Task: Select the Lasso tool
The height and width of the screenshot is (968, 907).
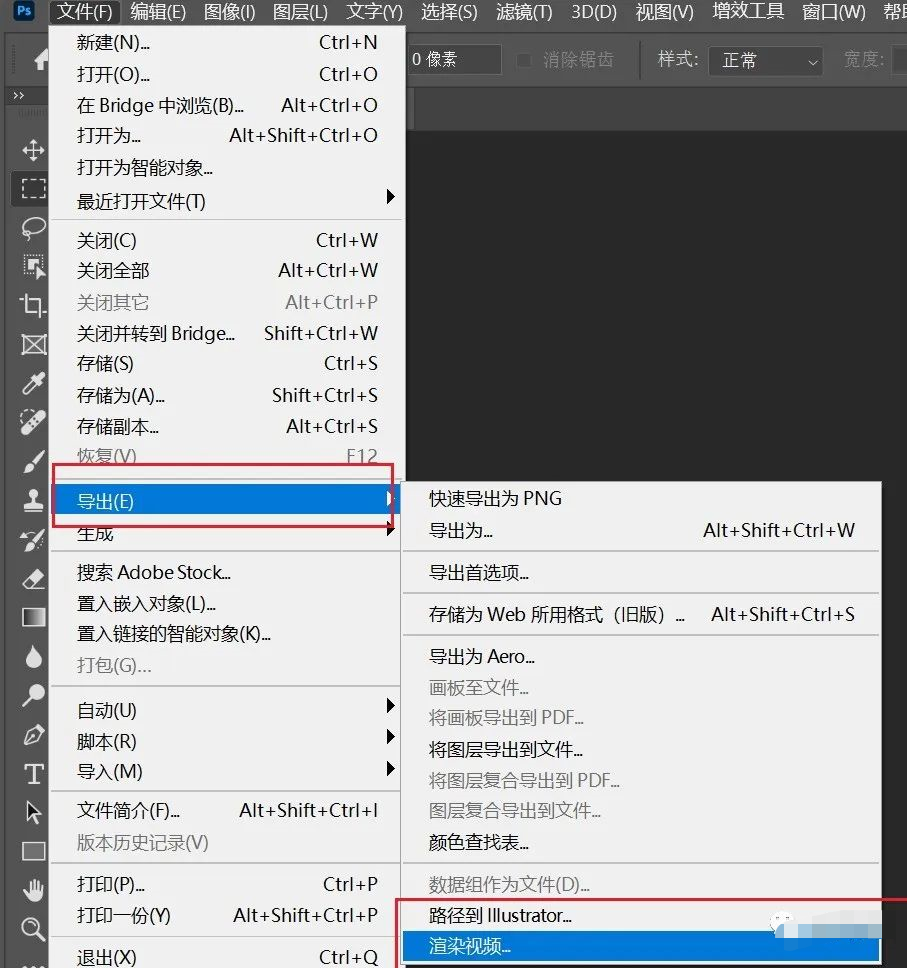Action: click(33, 228)
